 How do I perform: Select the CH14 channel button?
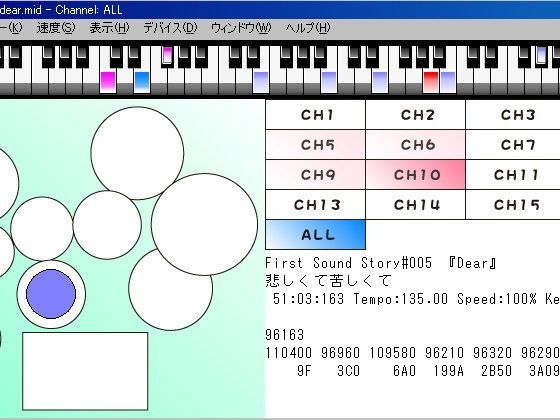coord(416,205)
